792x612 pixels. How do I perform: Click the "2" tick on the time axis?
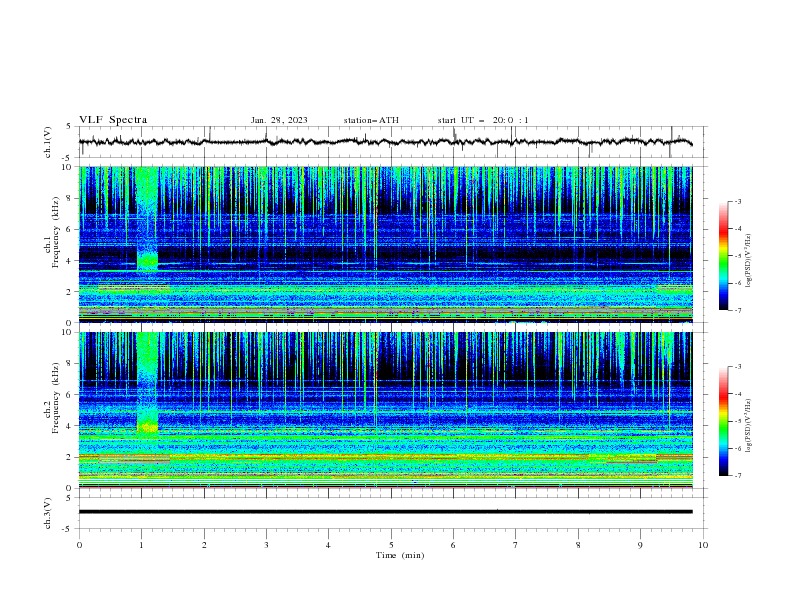point(204,545)
